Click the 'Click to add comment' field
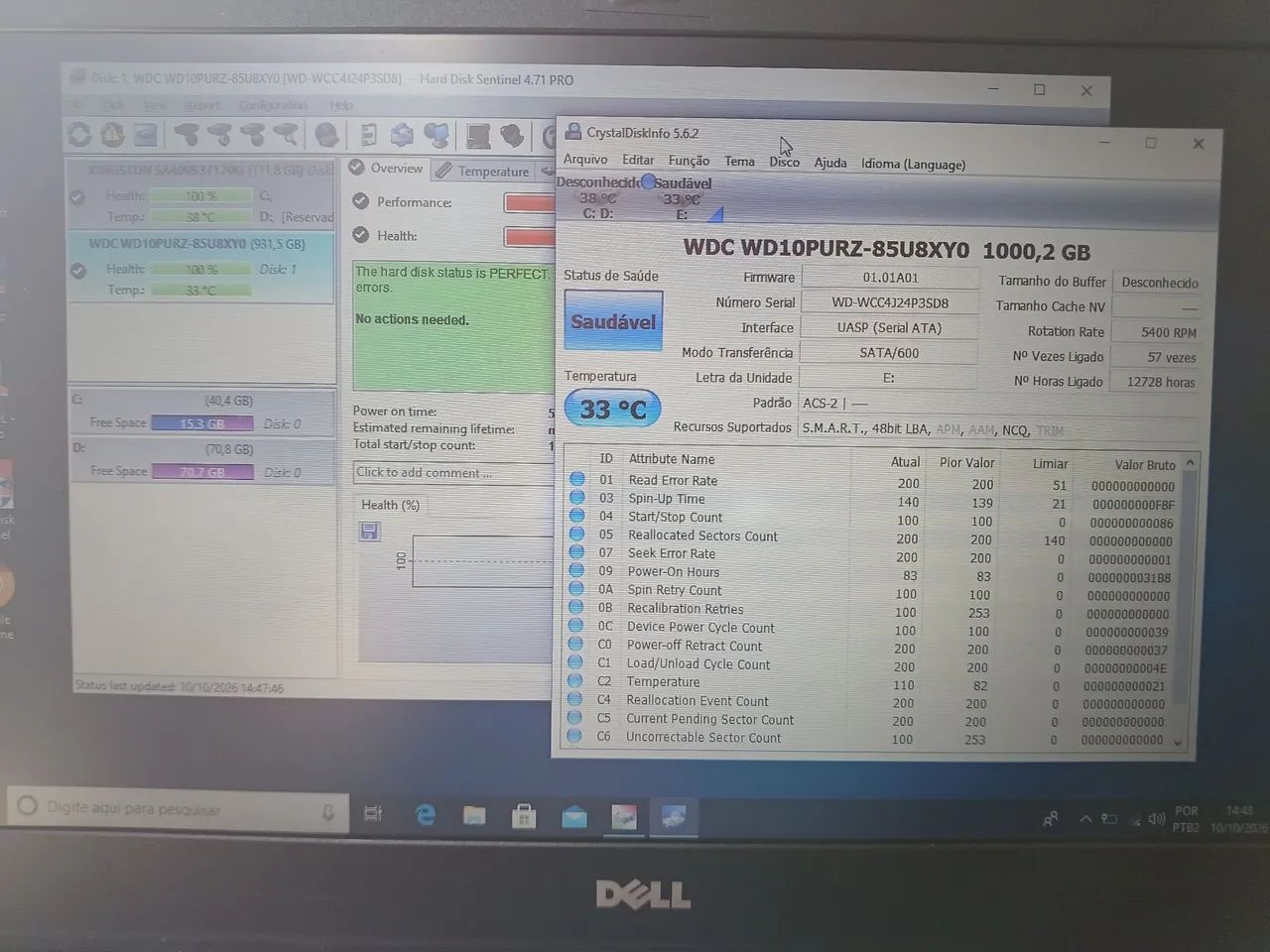This screenshot has width=1270, height=952. click(x=453, y=473)
